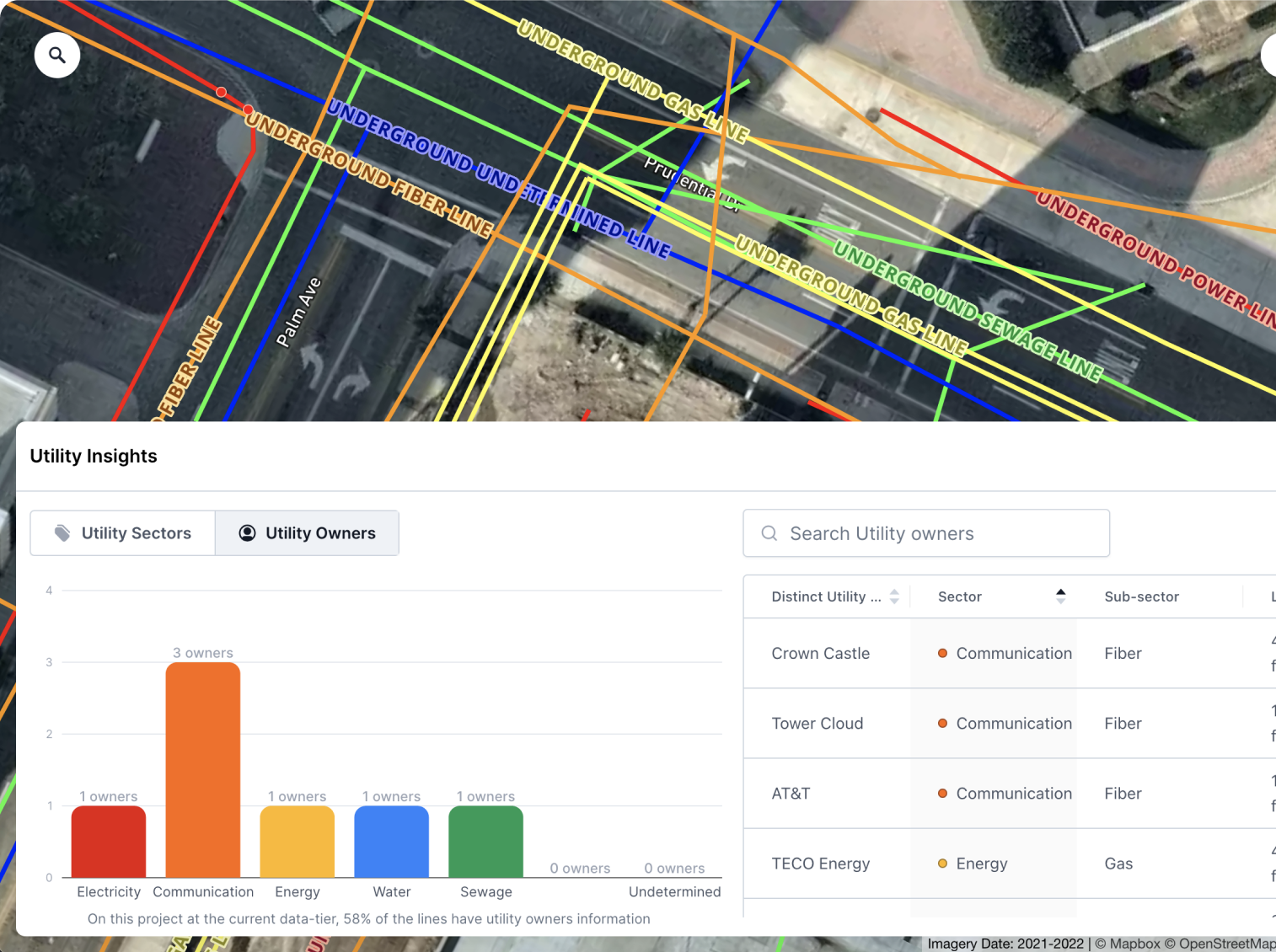Click the '3 owners' label above Communication

[203, 653]
